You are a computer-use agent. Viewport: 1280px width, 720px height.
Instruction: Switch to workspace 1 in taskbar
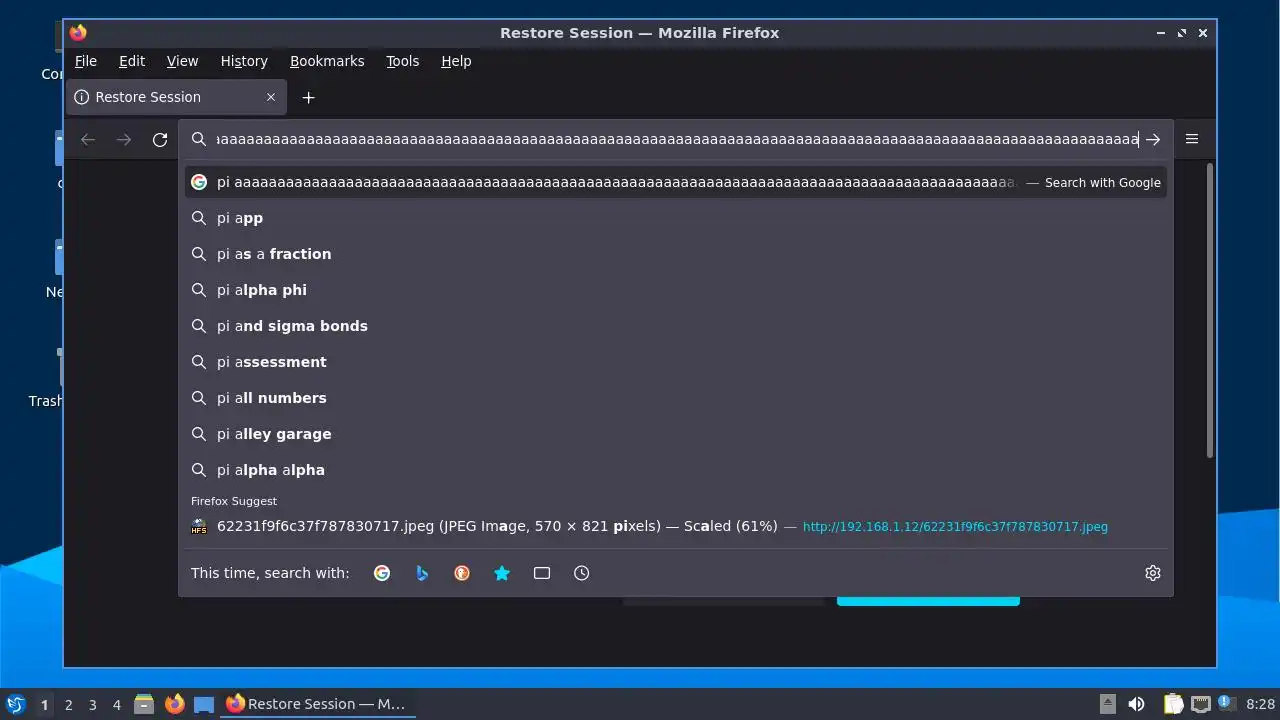(44, 705)
